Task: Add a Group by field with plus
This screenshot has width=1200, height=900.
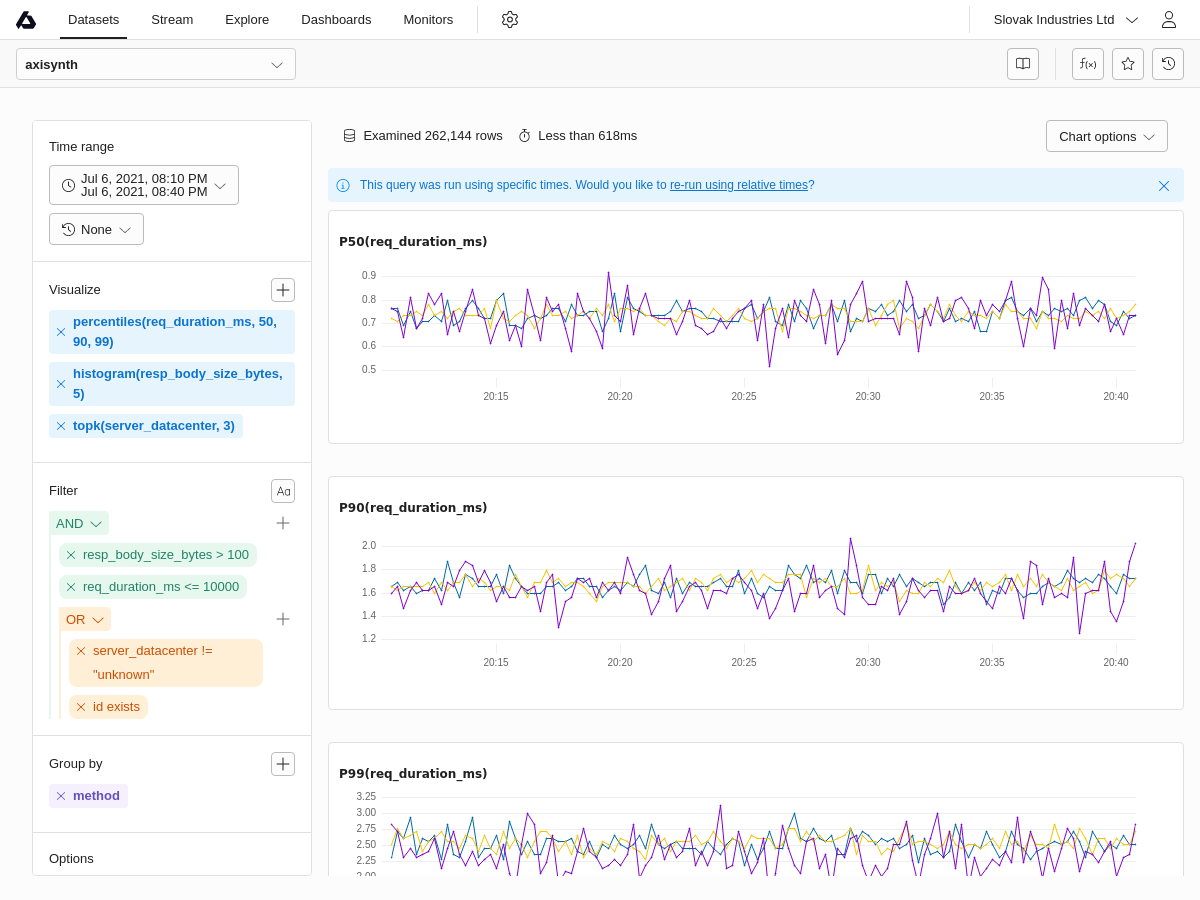Action: (x=283, y=764)
